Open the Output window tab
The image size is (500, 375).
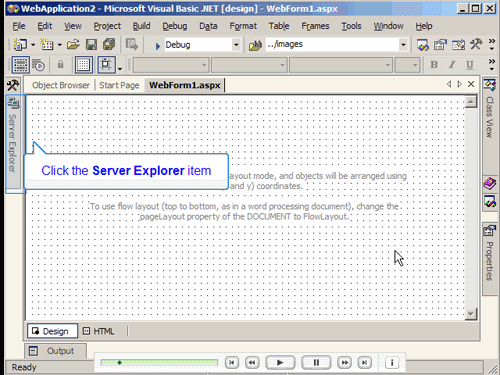[x=55, y=351]
